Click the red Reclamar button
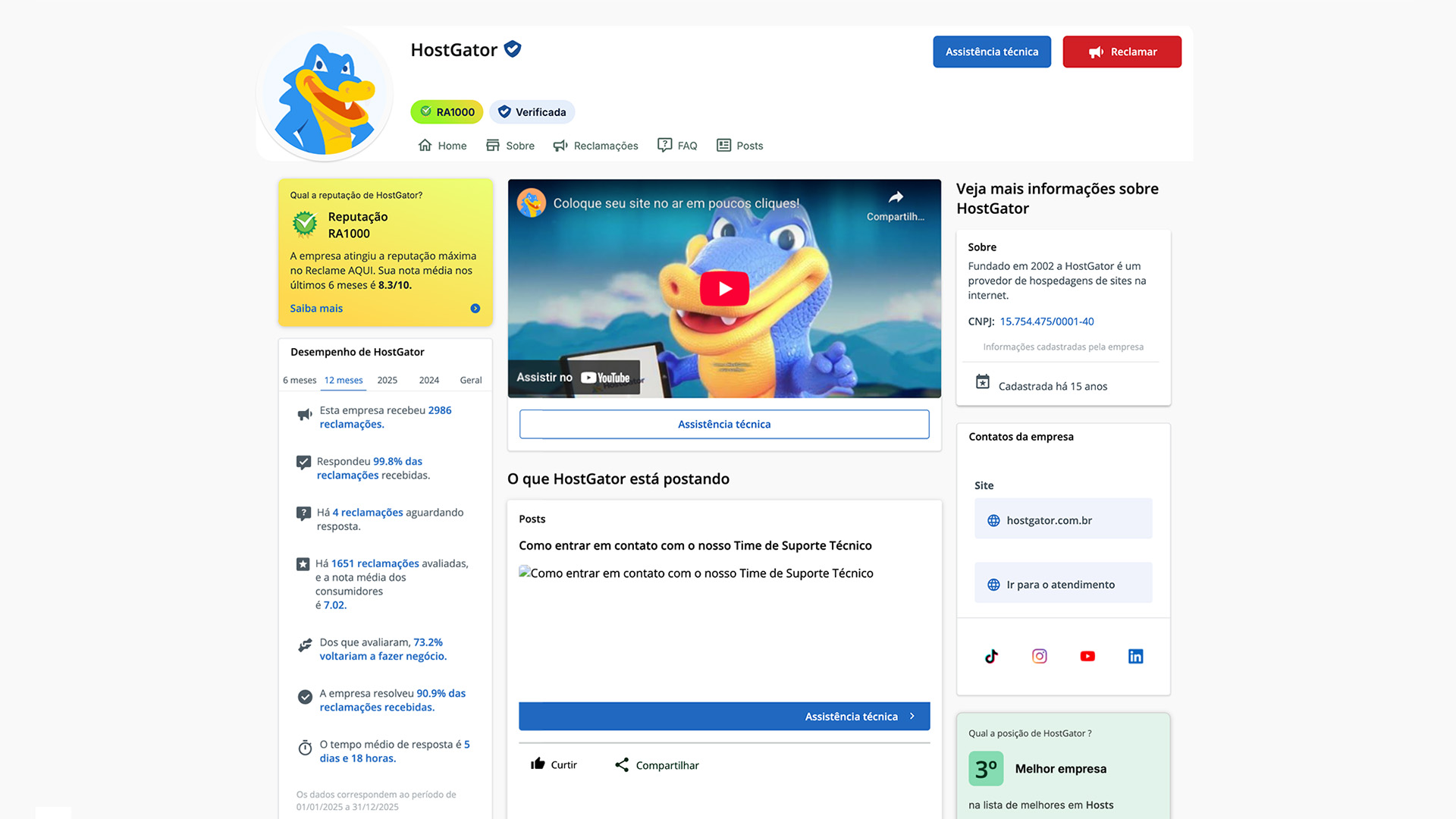This screenshot has width=1456, height=819. pos(1122,52)
